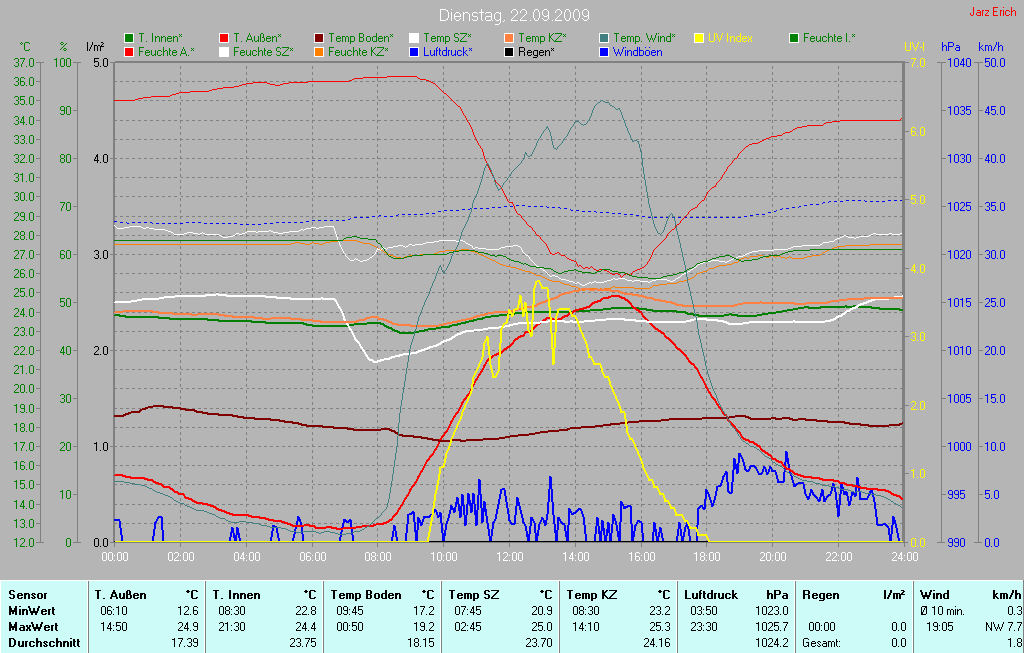
Task: Select the dark red Temp Boden legend marker
Action: pyautogui.click(x=319, y=38)
